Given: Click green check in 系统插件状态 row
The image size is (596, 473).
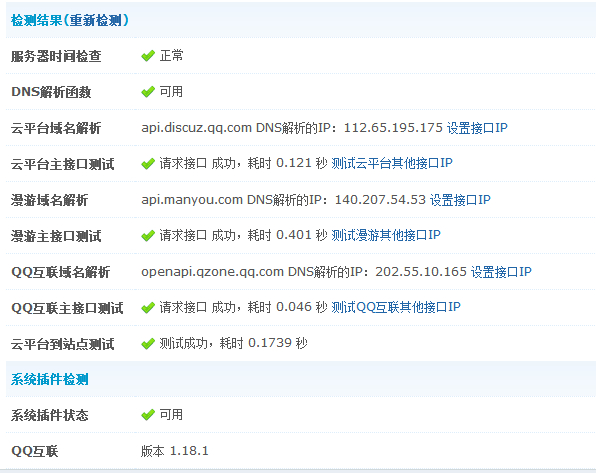Looking at the screenshot, I should [x=148, y=415].
